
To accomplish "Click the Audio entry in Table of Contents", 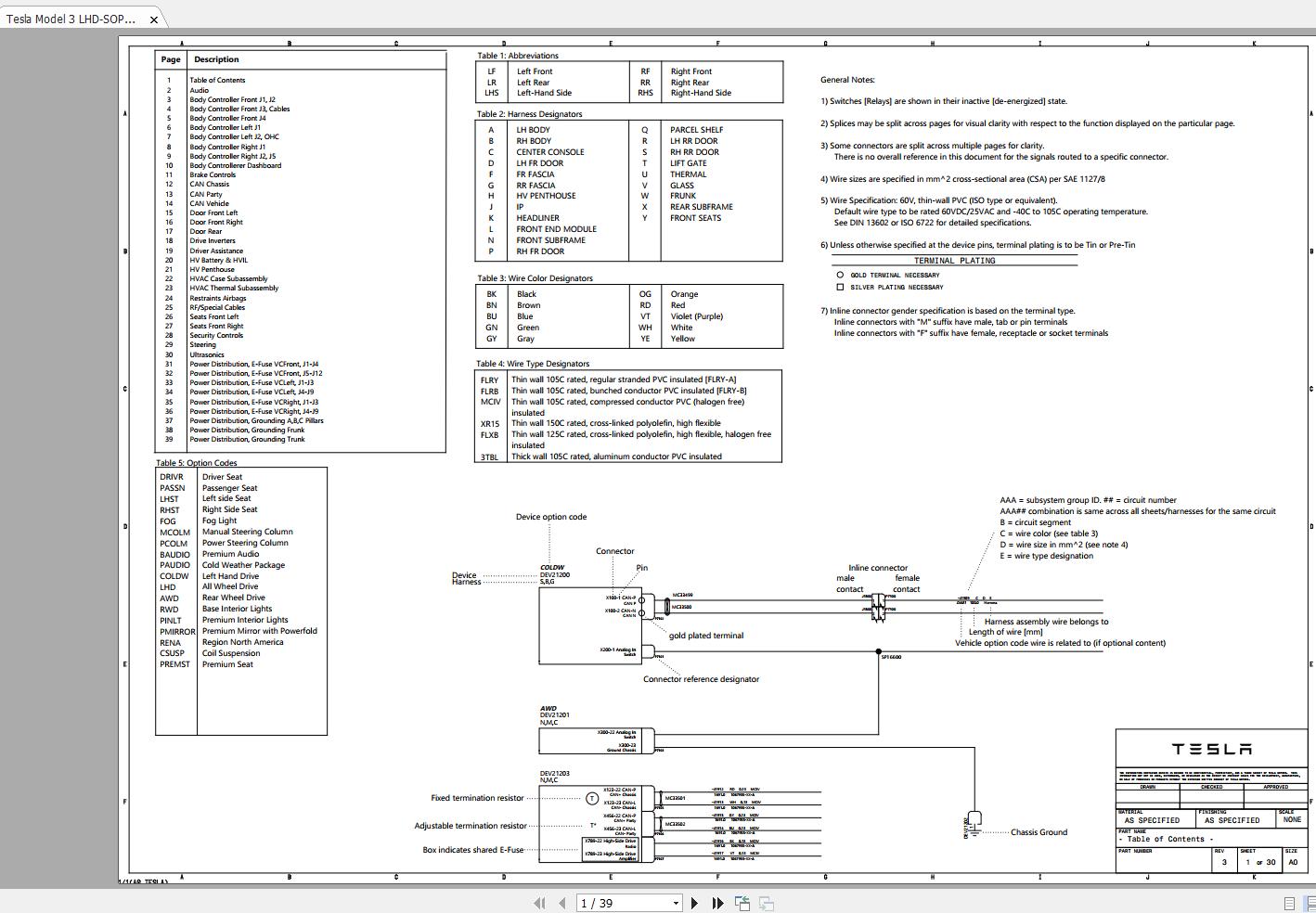I will (200, 89).
